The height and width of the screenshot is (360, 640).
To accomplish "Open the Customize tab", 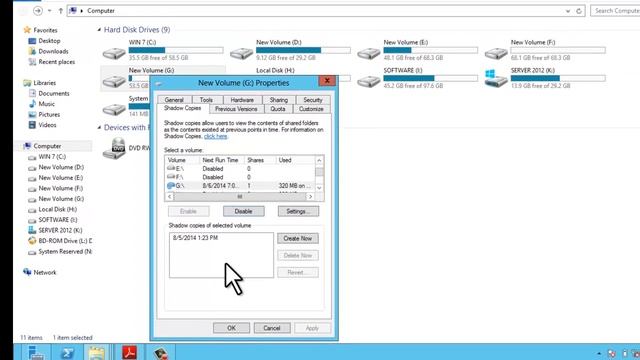I will pos(311,109).
